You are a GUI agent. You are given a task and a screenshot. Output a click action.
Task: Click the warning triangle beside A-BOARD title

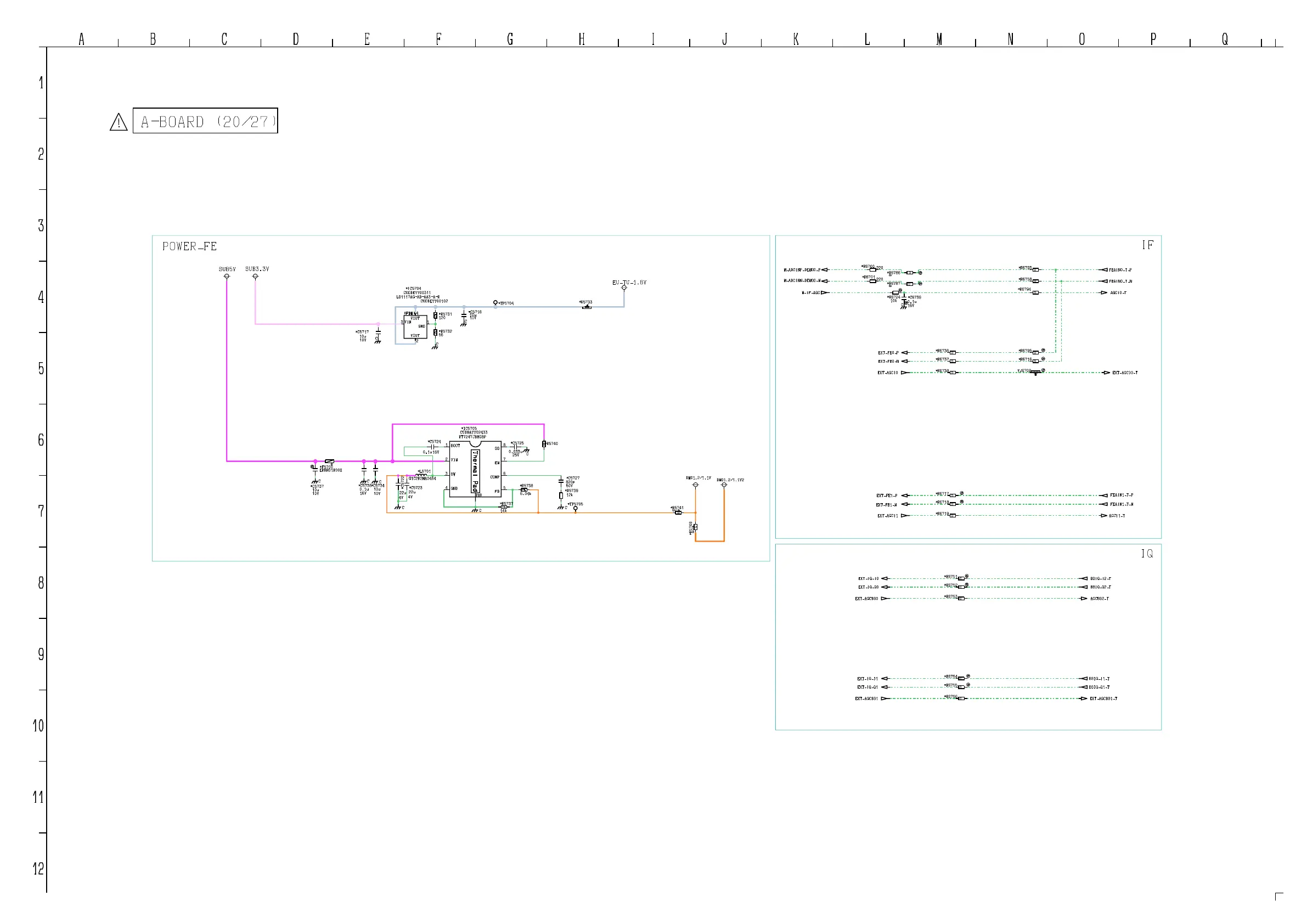coord(119,122)
